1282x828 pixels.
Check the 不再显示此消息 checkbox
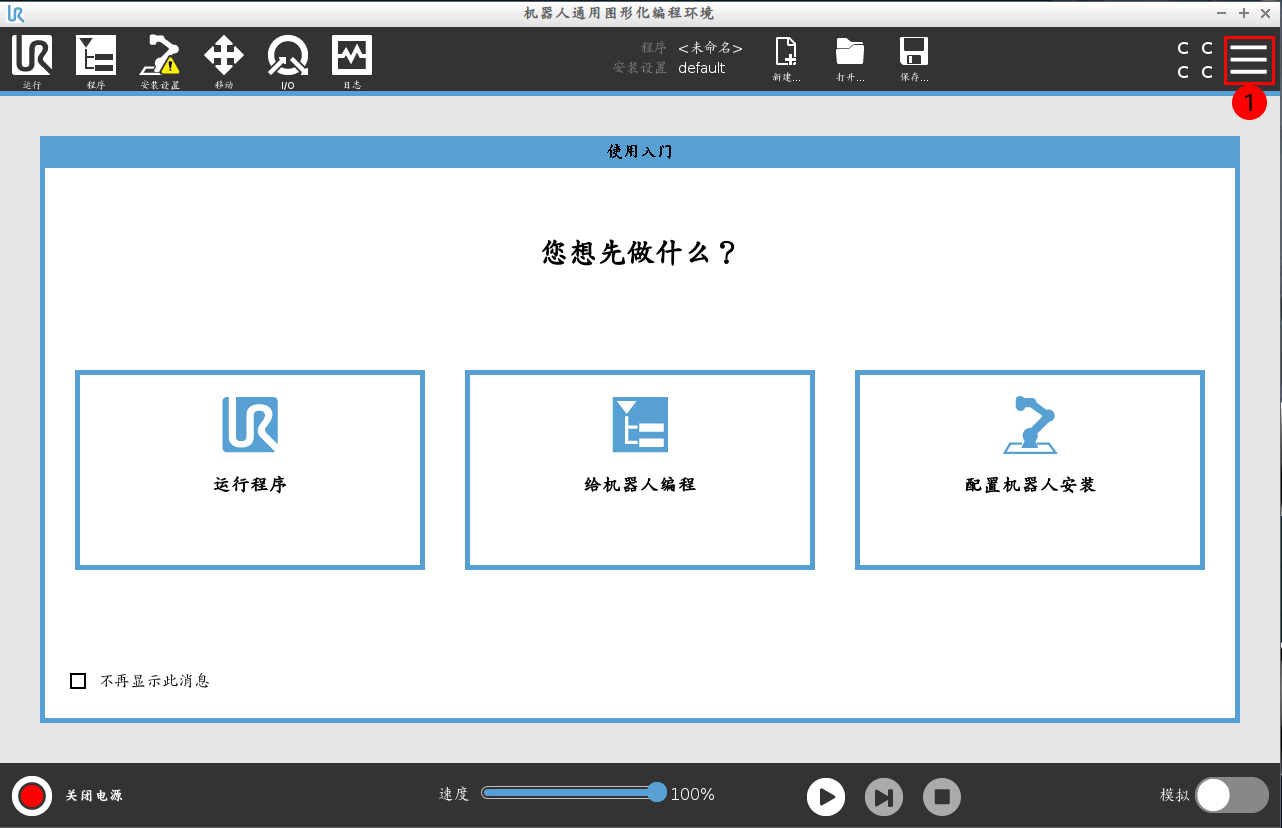click(x=78, y=681)
